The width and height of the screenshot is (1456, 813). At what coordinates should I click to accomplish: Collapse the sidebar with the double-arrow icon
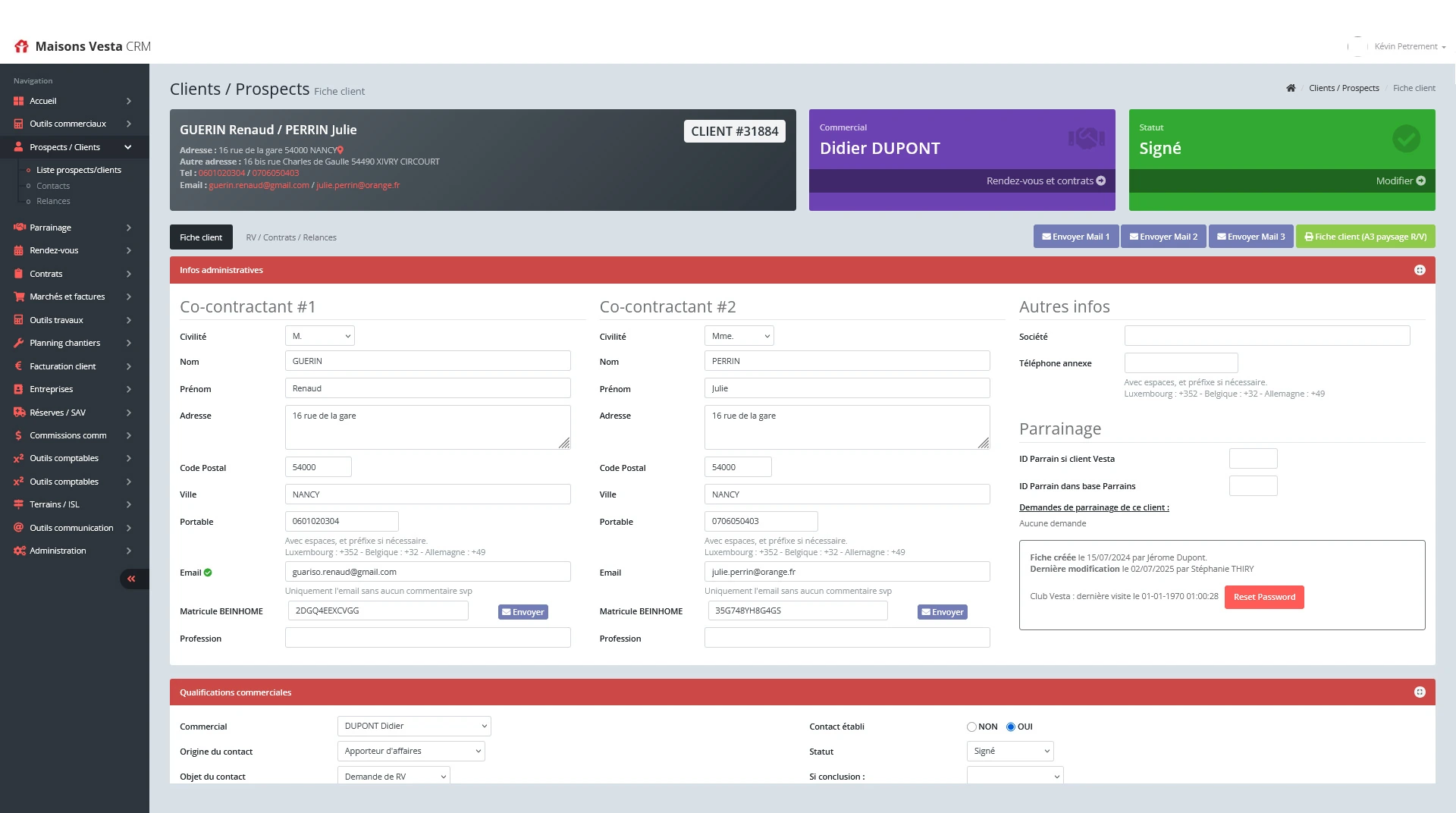click(x=131, y=579)
